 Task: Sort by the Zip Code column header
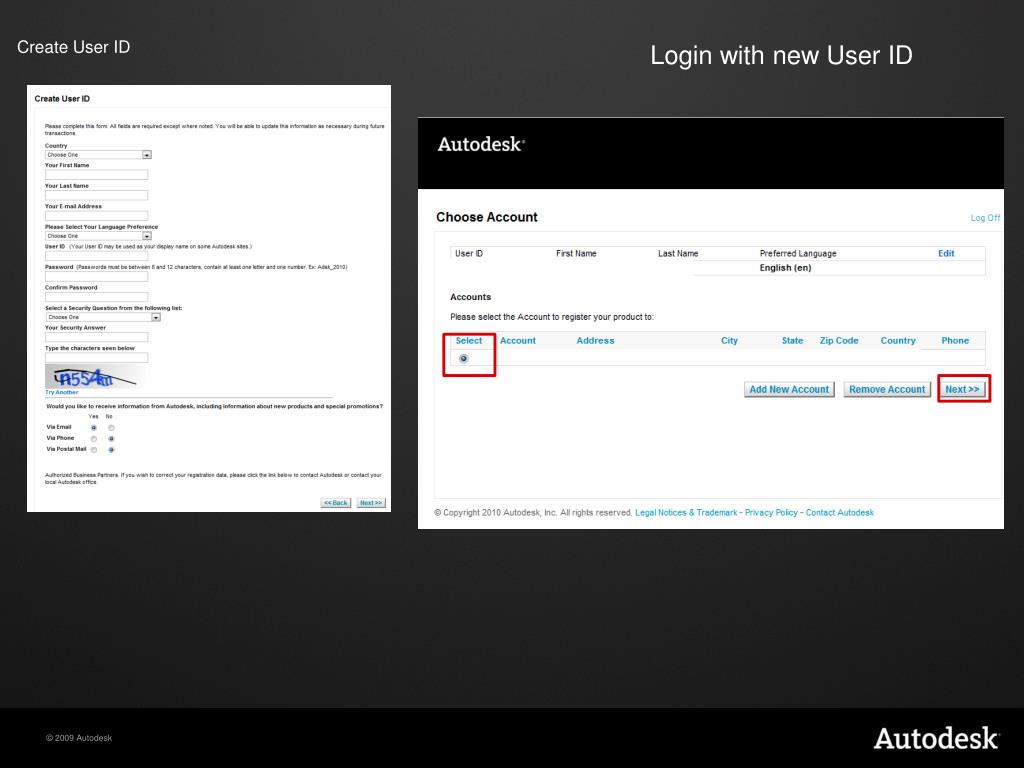click(x=839, y=341)
